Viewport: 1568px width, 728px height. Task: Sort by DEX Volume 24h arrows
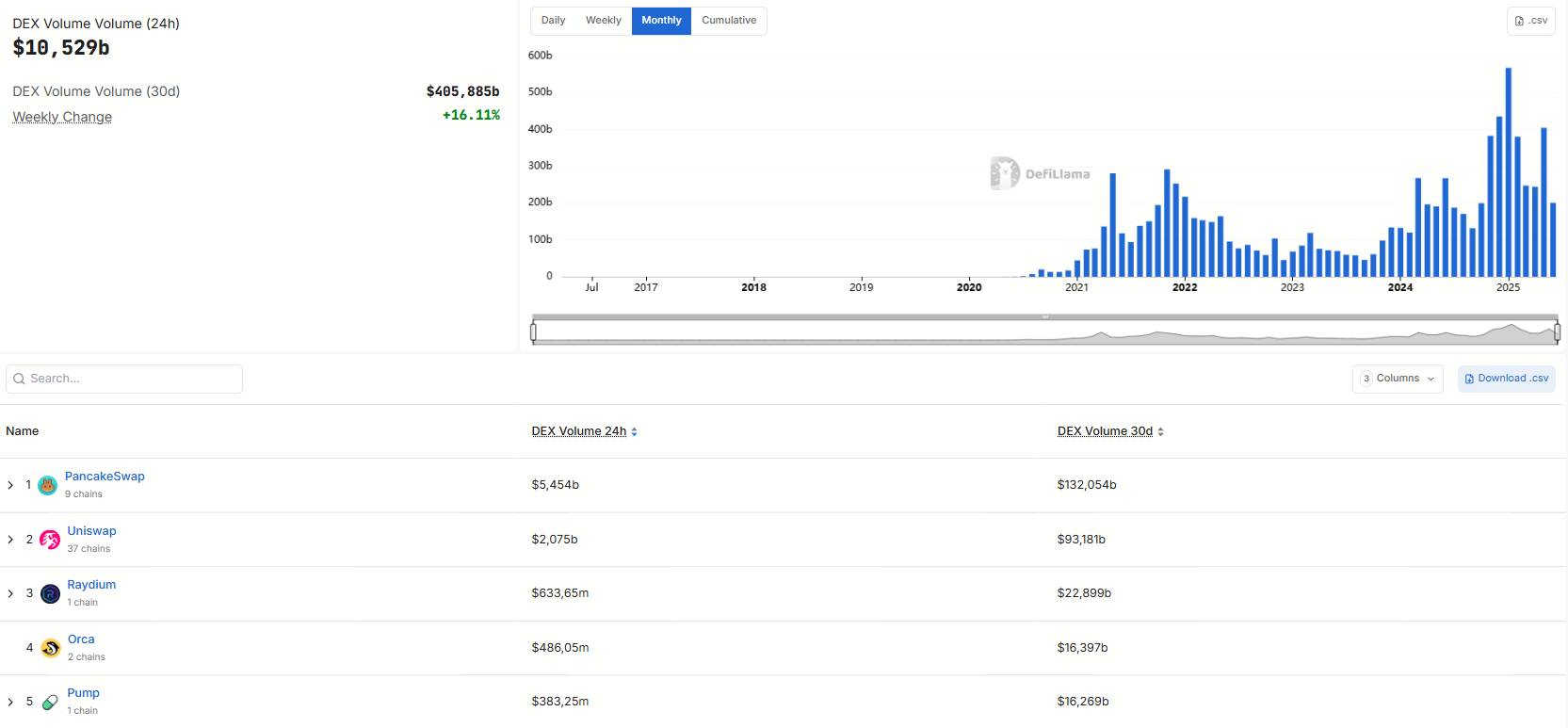click(634, 431)
